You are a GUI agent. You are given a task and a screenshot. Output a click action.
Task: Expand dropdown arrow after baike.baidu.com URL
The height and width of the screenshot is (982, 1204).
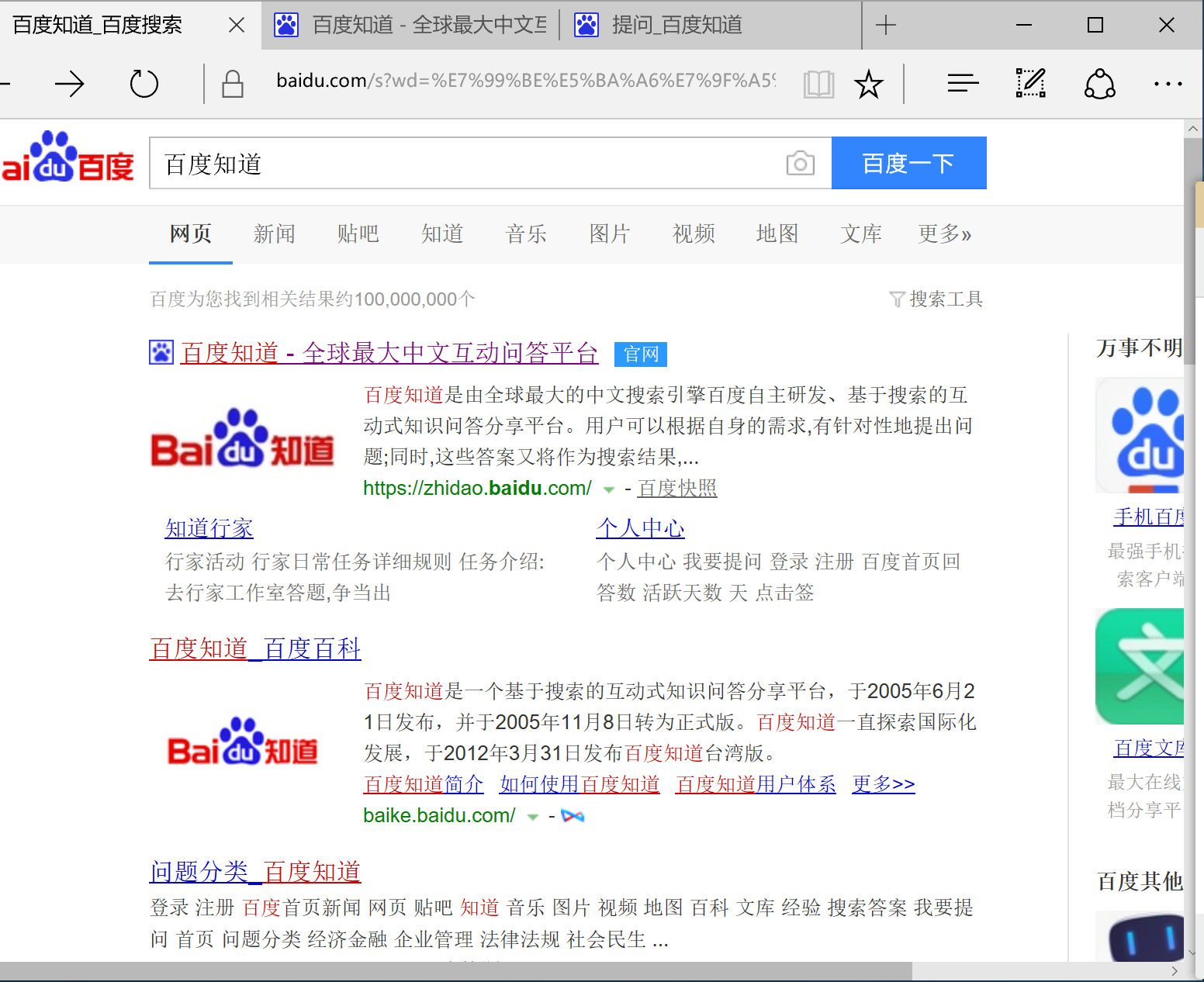(x=533, y=817)
